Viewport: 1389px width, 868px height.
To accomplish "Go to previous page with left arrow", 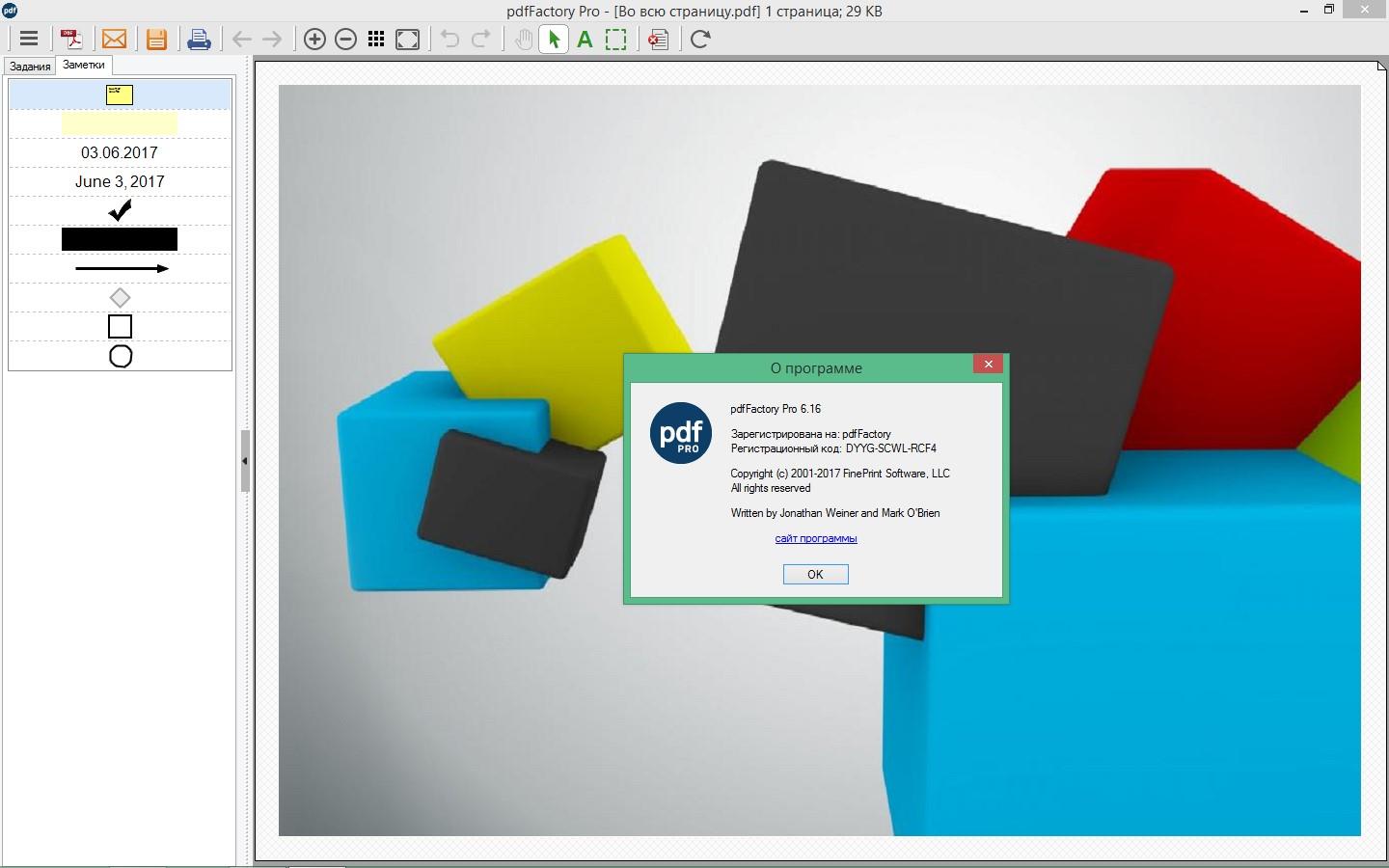I will (x=241, y=40).
